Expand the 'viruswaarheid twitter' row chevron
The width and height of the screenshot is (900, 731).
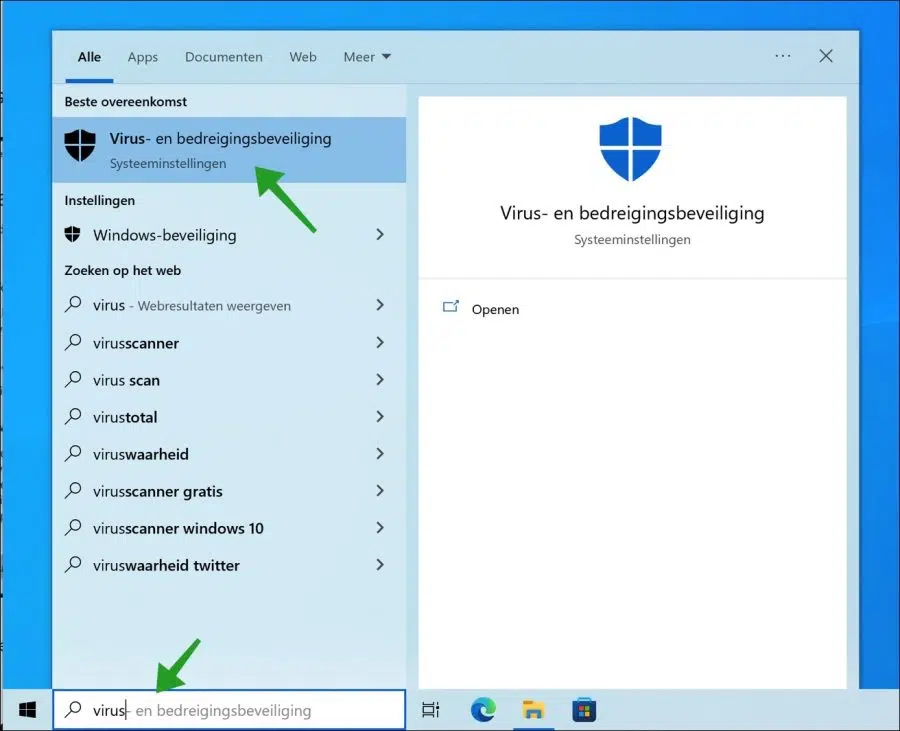[x=379, y=565]
